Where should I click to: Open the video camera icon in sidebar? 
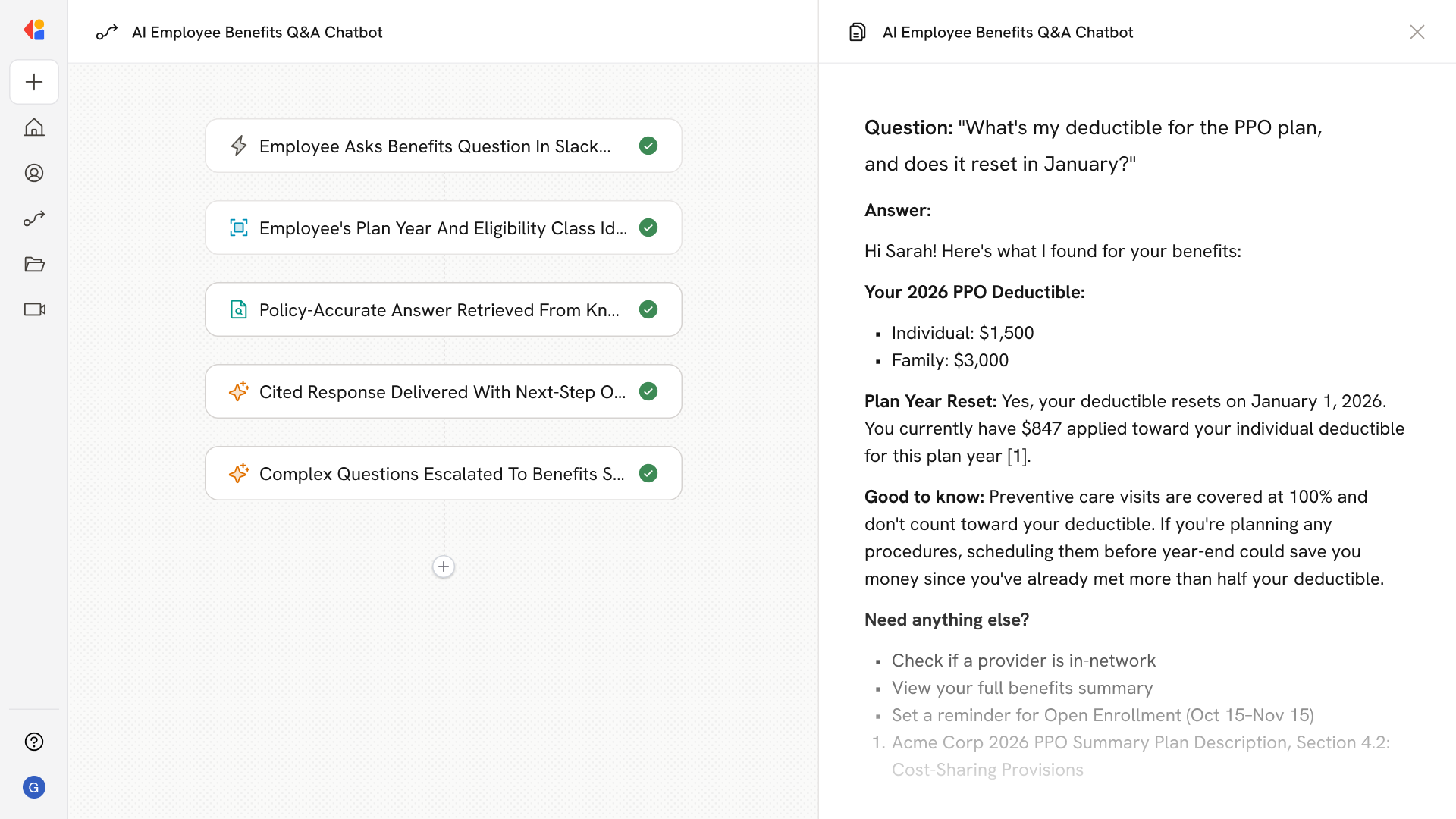coord(34,309)
